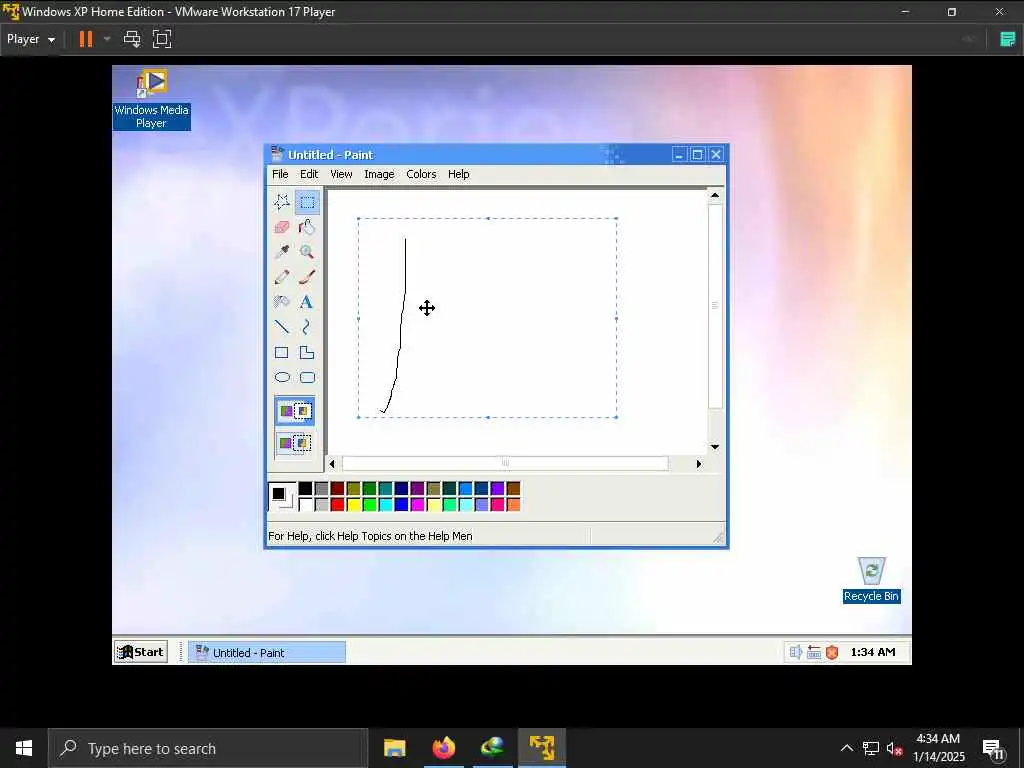Open the View menu
Image resolution: width=1024 pixels, height=768 pixels.
(341, 174)
